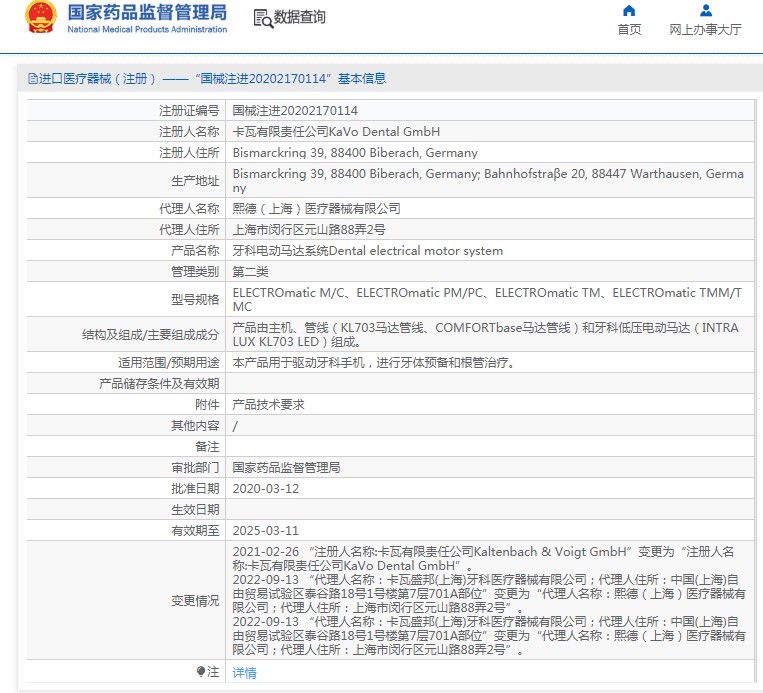Select the 产品技术要求 attachment text

(268, 404)
